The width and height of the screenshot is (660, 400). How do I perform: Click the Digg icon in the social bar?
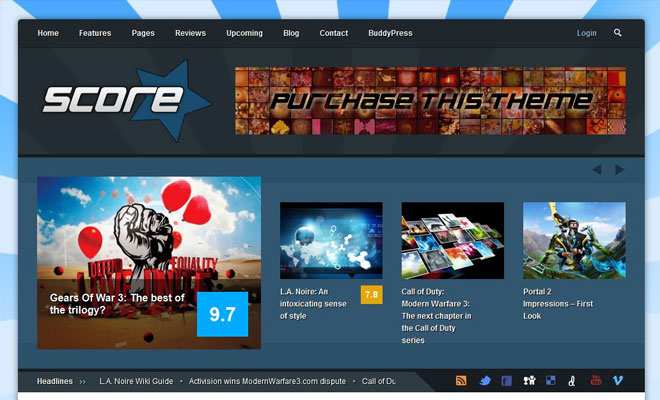[x=572, y=381]
